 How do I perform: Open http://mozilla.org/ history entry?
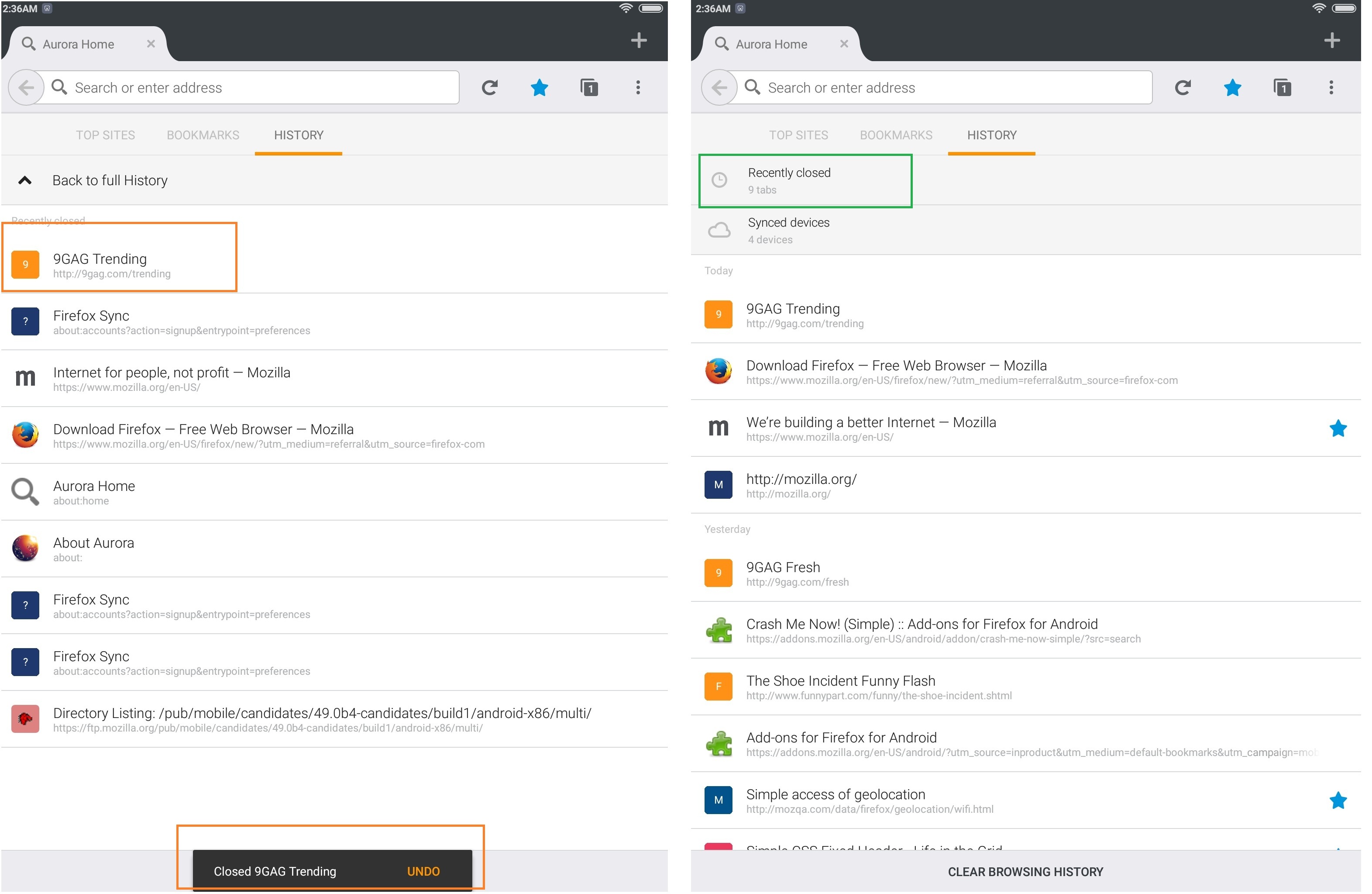(1026, 485)
